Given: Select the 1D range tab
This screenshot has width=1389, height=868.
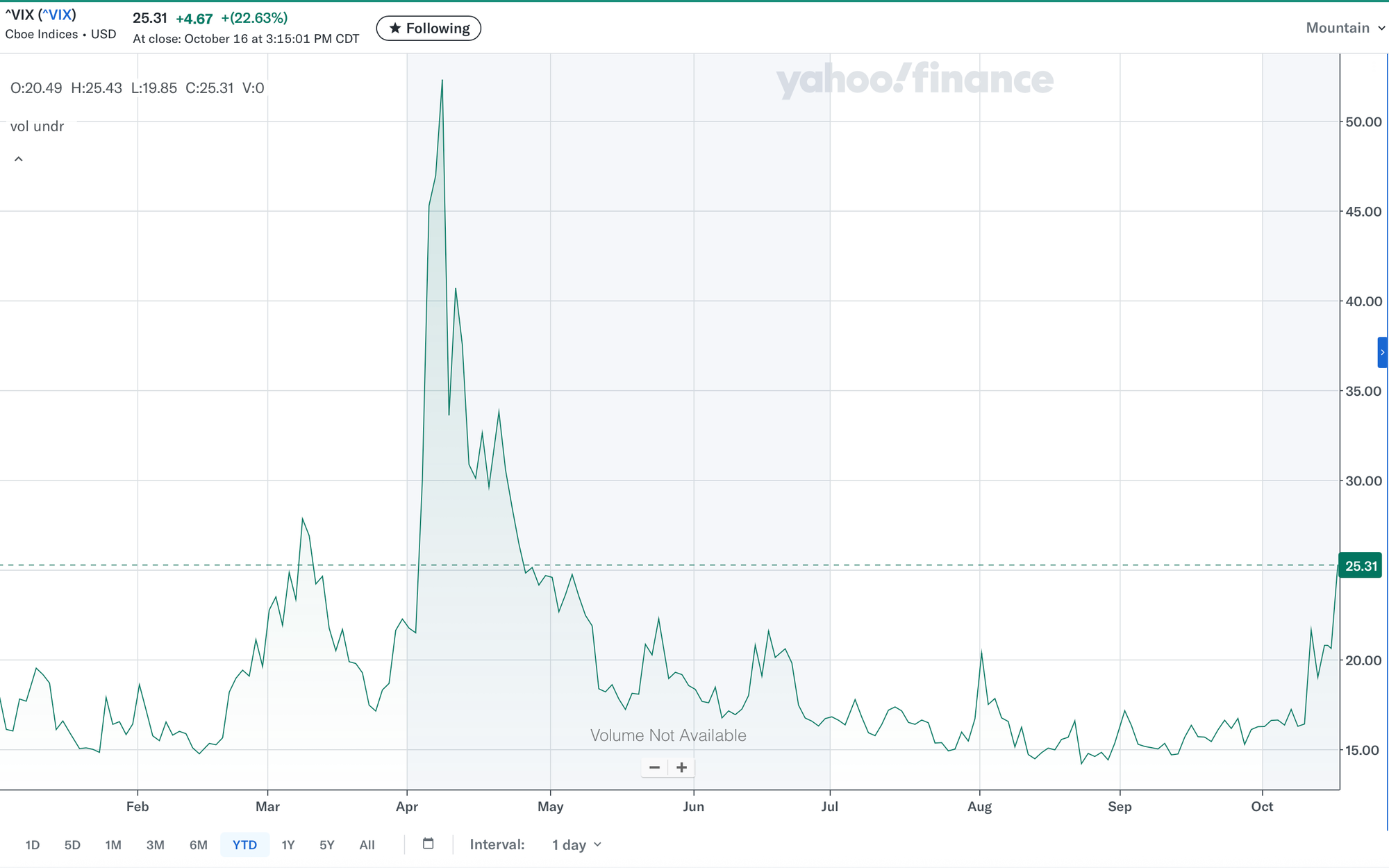Looking at the screenshot, I should (x=33, y=845).
